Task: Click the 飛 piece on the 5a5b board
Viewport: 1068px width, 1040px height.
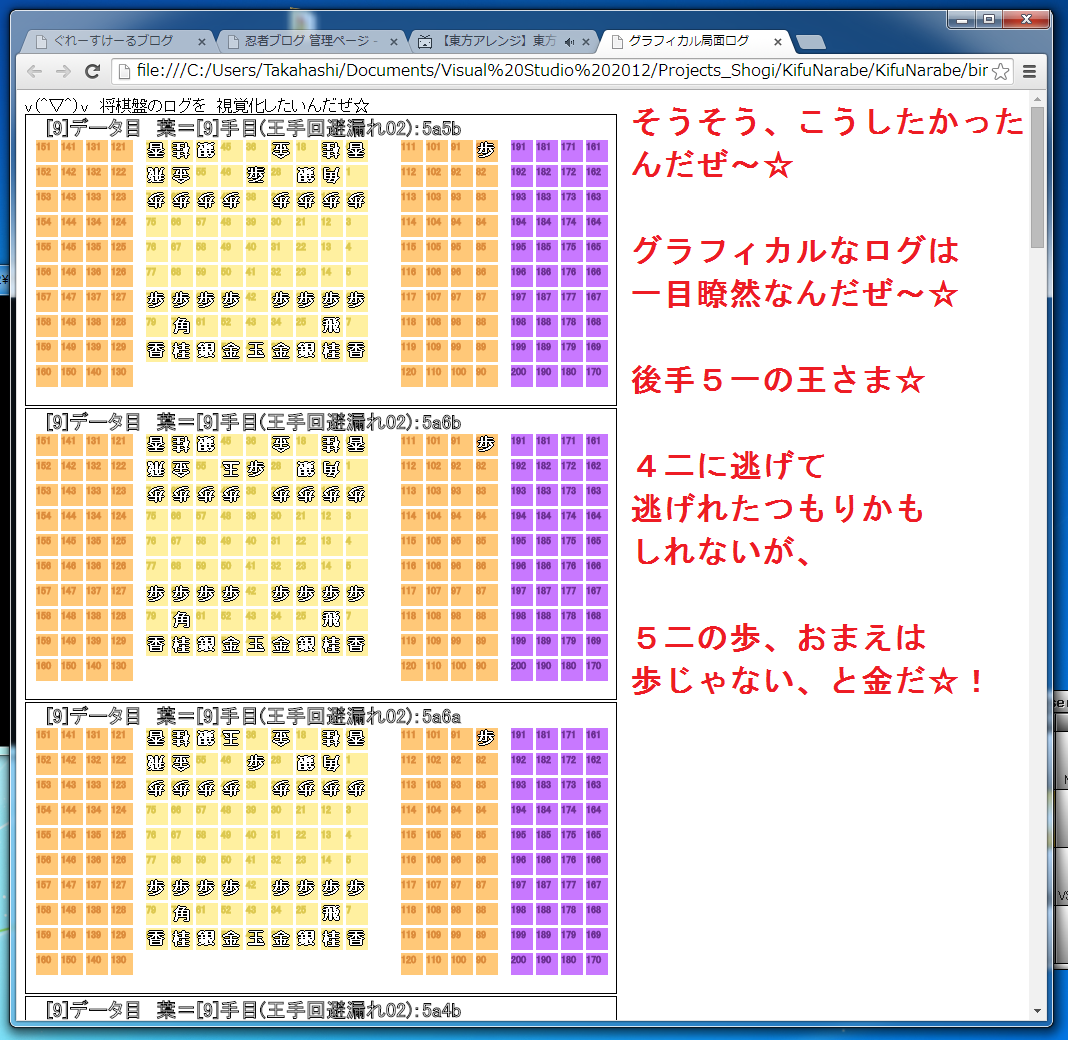Action: (331, 326)
